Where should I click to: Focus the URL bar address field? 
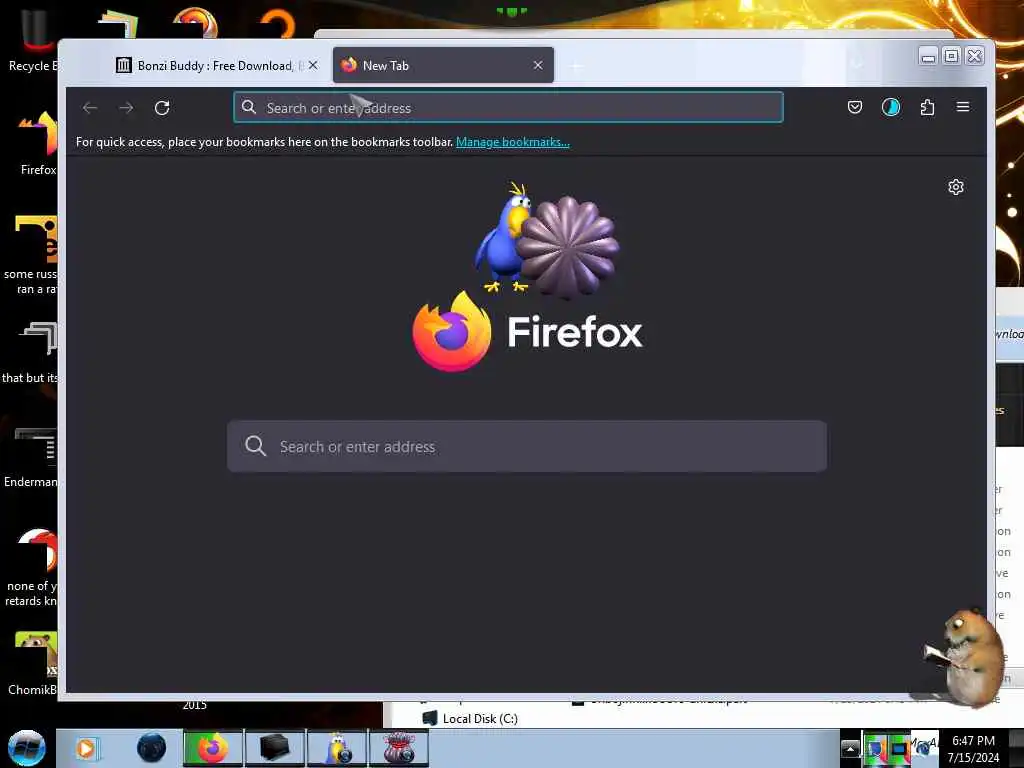coord(508,108)
